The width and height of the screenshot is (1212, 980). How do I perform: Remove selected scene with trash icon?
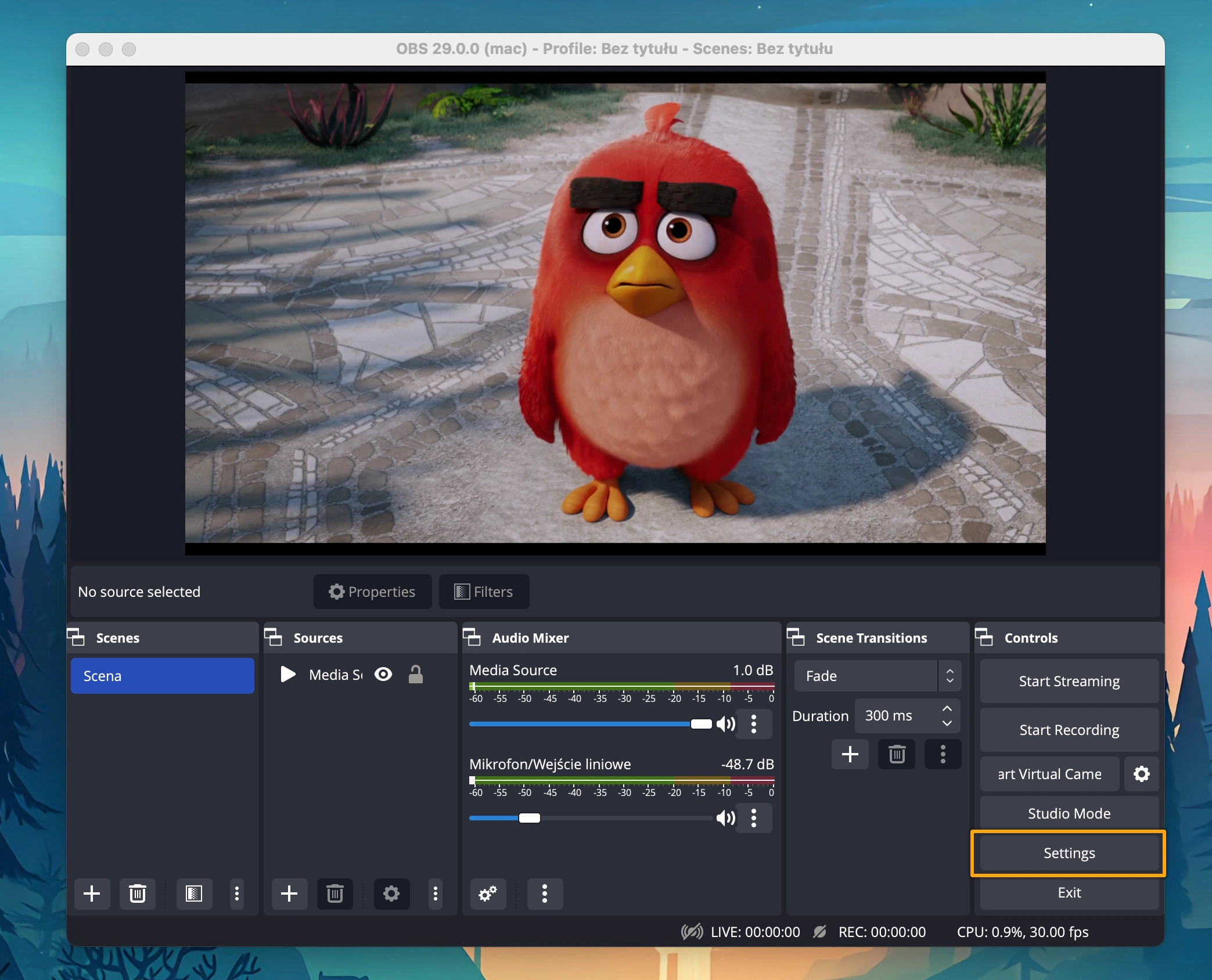pyautogui.click(x=137, y=893)
